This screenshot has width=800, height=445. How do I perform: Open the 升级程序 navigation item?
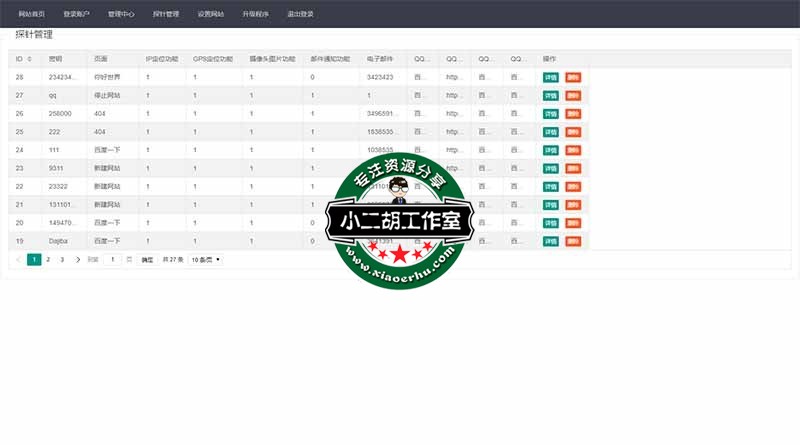pyautogui.click(x=256, y=15)
